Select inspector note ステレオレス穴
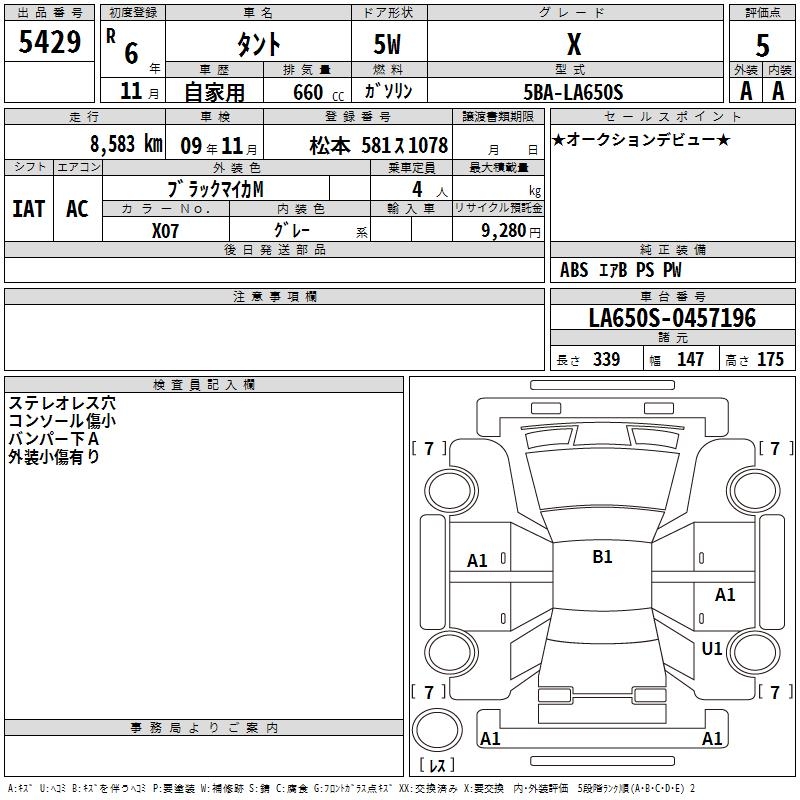 (x=62, y=403)
